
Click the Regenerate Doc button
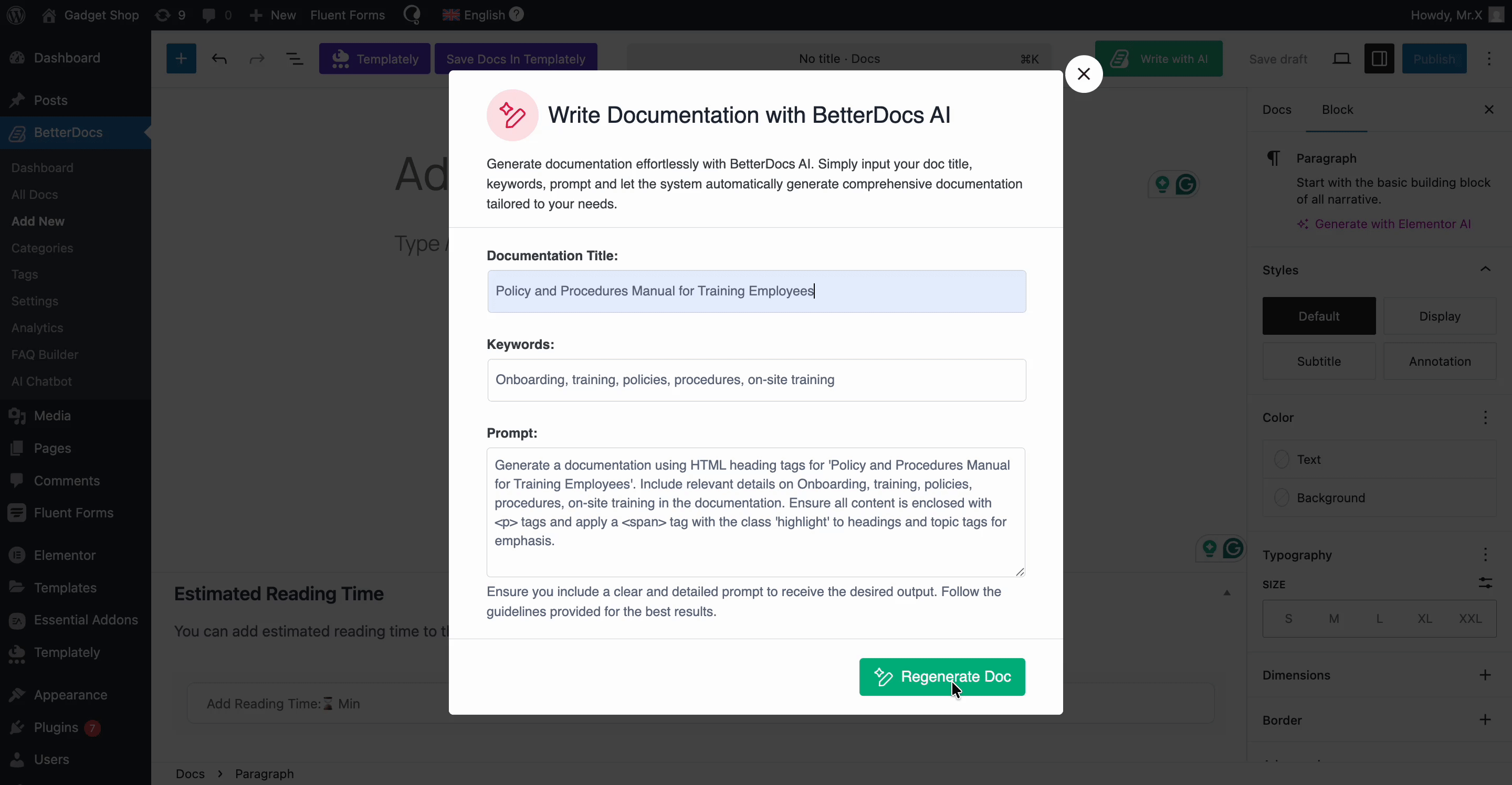[942, 676]
